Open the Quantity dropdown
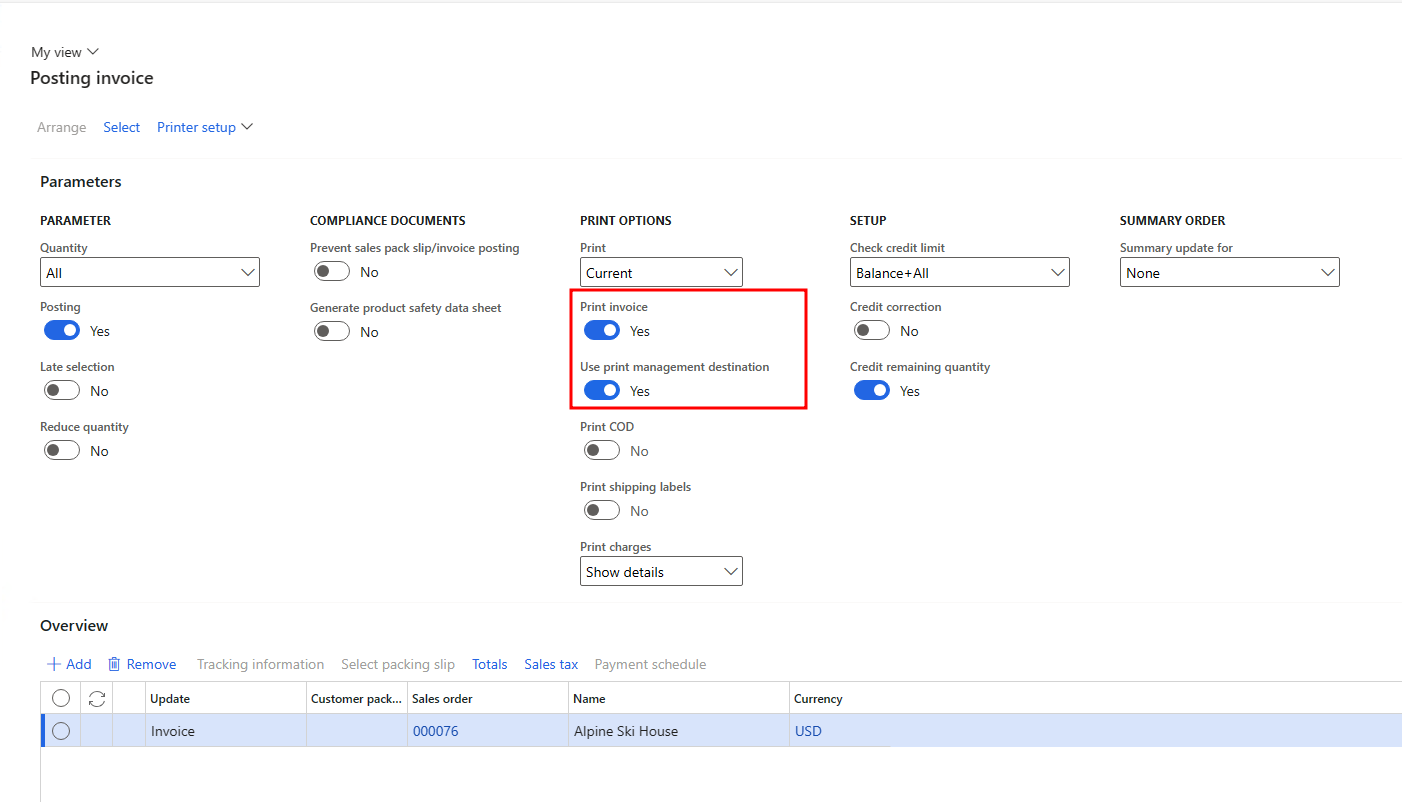The image size is (1402, 802). tap(150, 273)
